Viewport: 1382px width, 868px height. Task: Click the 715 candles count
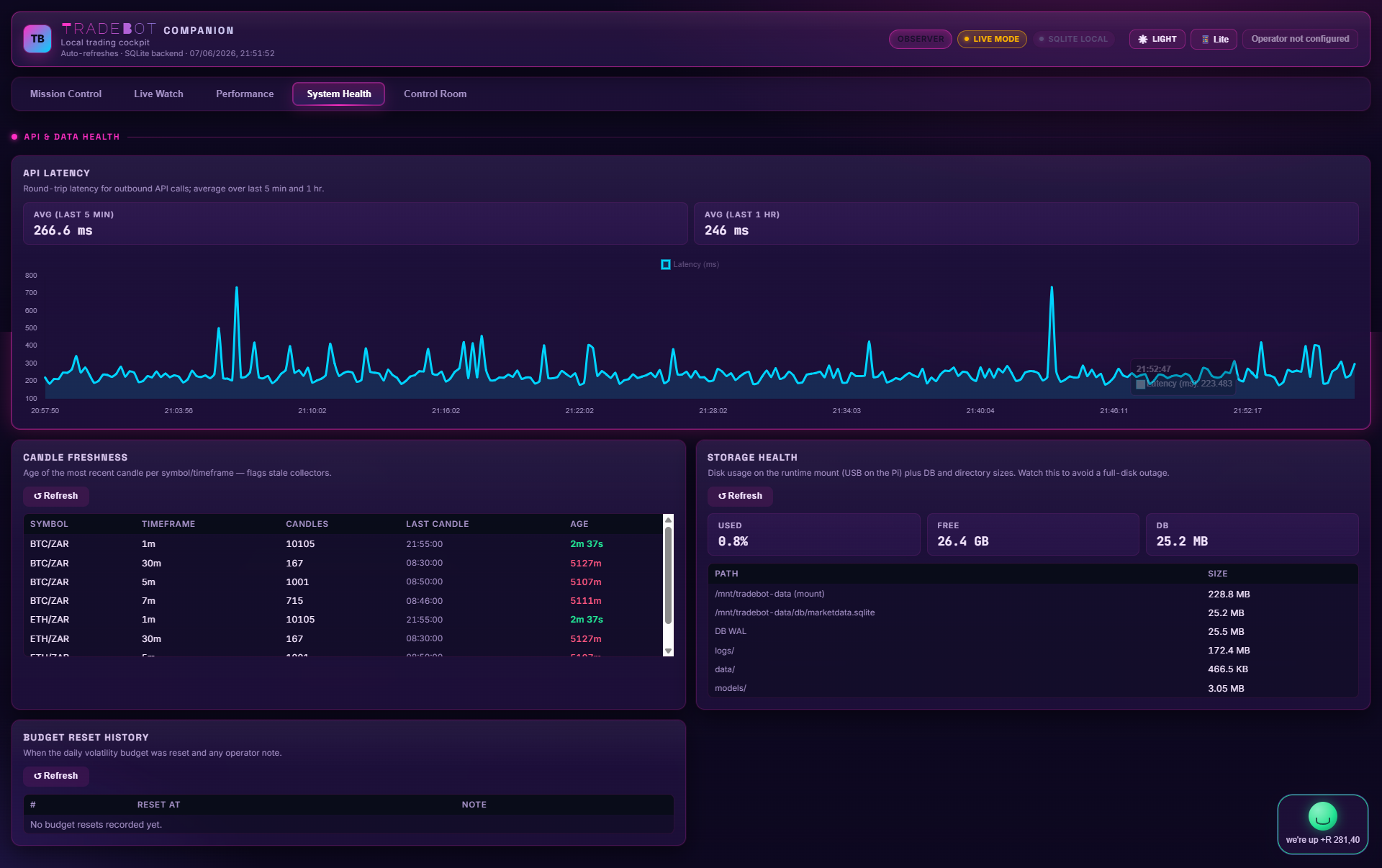pos(294,601)
